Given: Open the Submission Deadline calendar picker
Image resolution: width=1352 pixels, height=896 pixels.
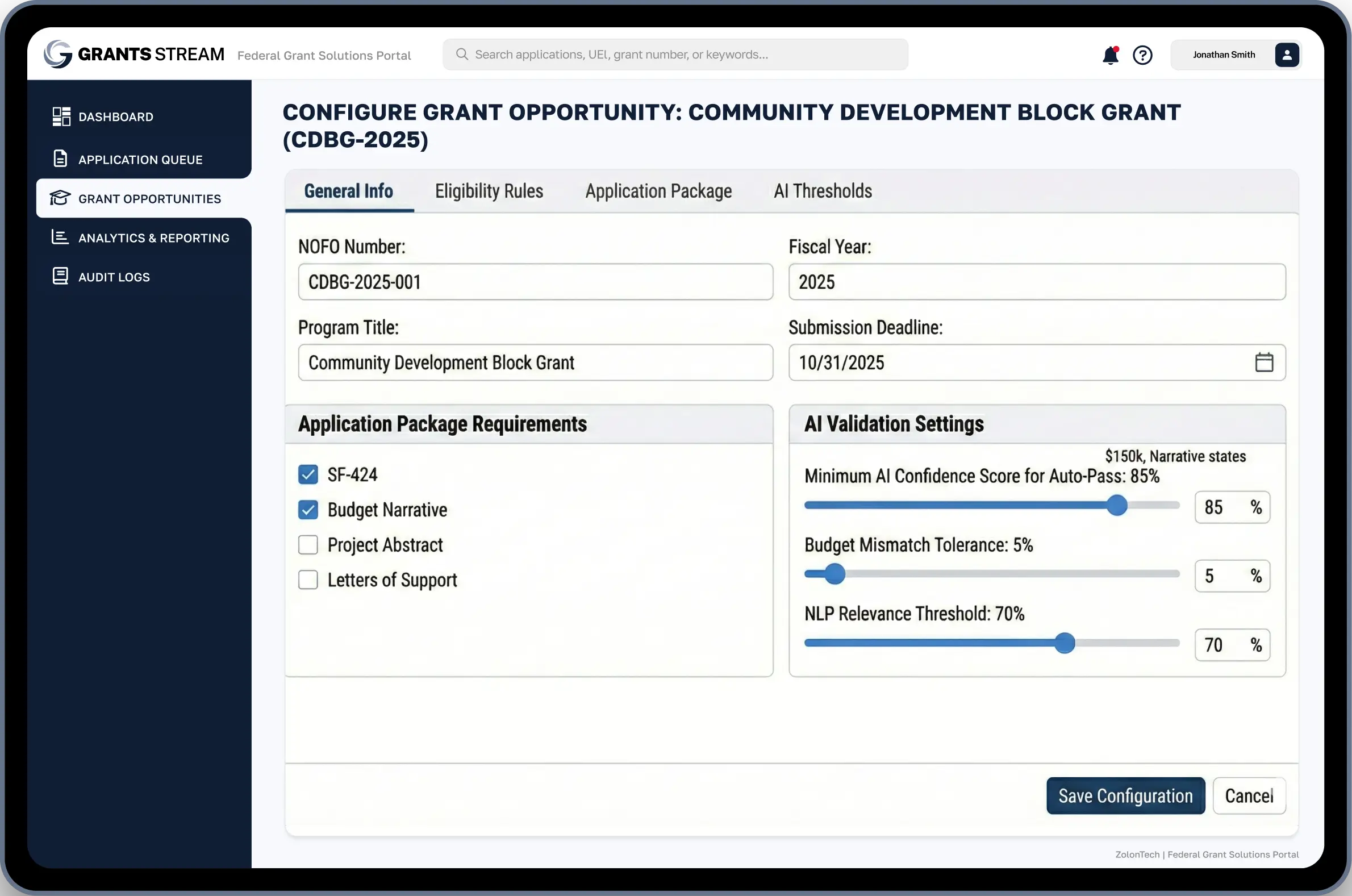Looking at the screenshot, I should coord(1264,362).
